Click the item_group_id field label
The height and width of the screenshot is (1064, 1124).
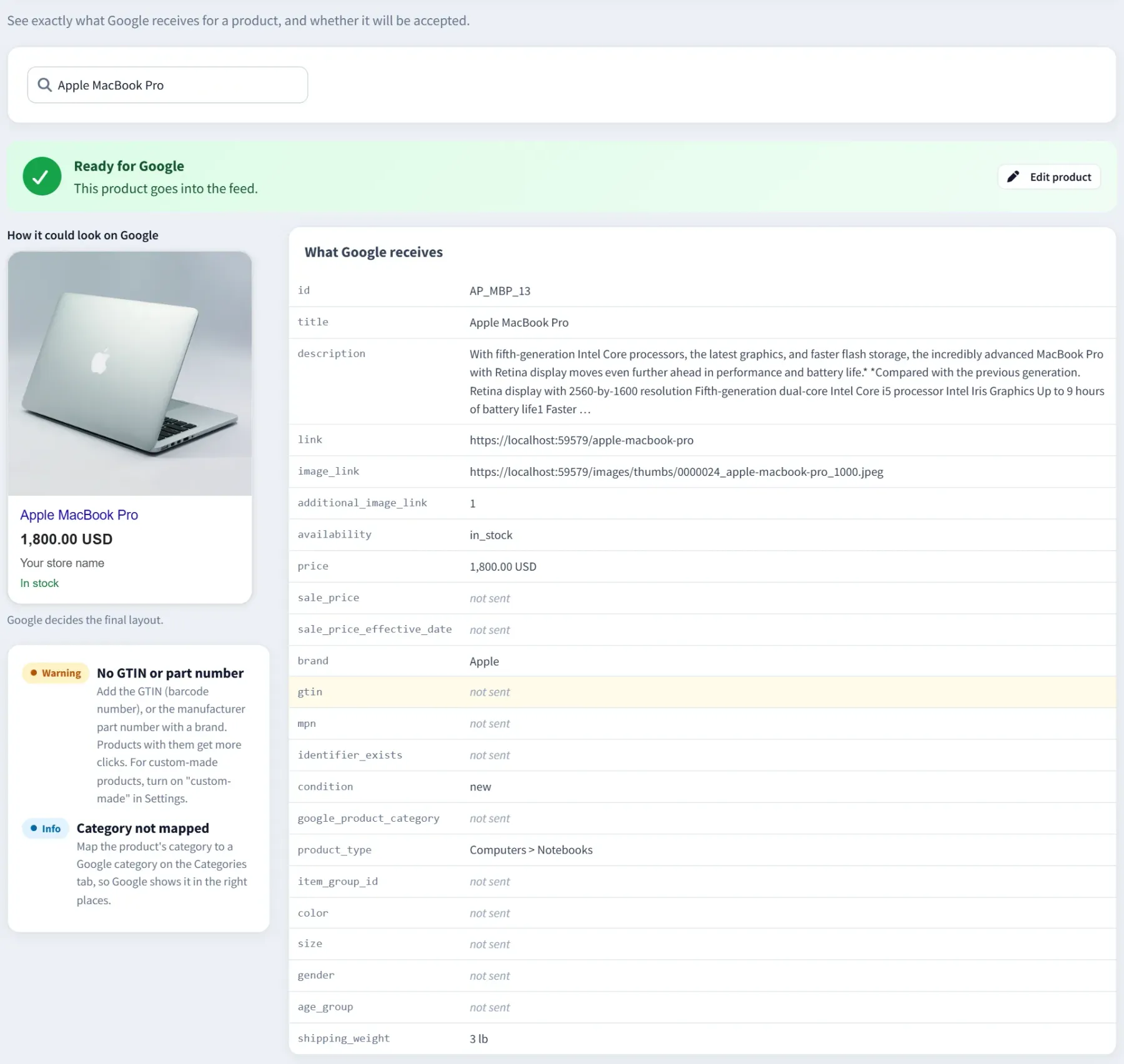pyautogui.click(x=338, y=882)
